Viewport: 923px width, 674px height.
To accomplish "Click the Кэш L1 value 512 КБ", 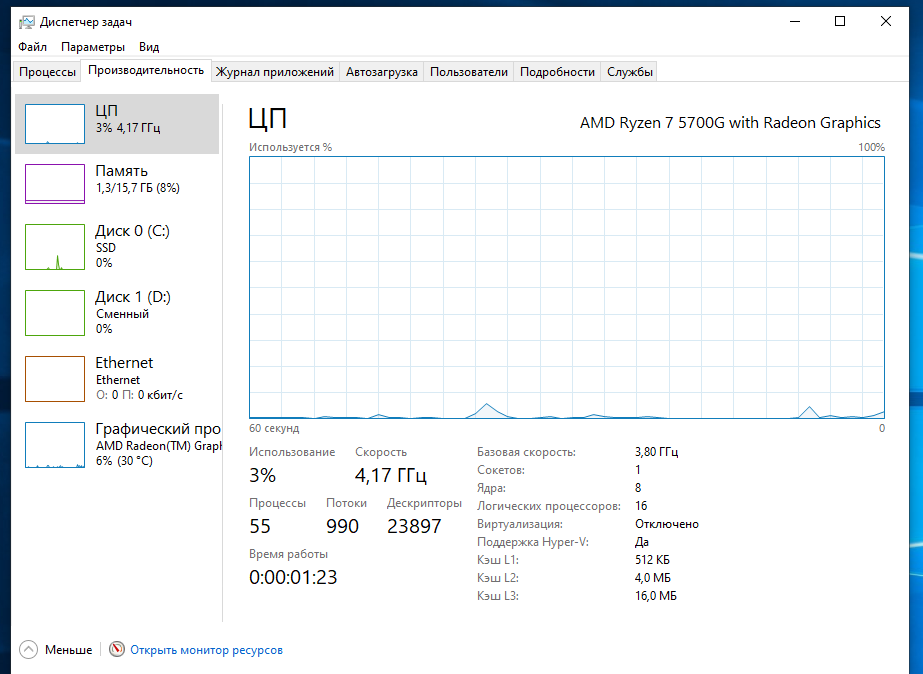I will point(652,560).
